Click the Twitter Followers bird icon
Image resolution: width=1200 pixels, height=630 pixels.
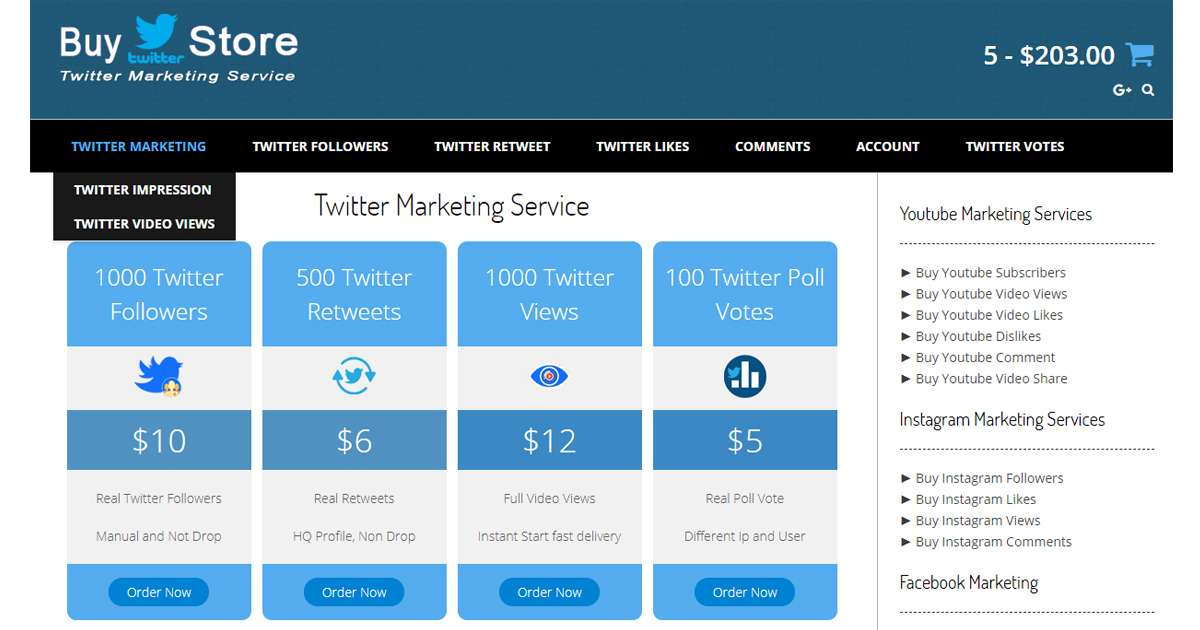click(159, 375)
